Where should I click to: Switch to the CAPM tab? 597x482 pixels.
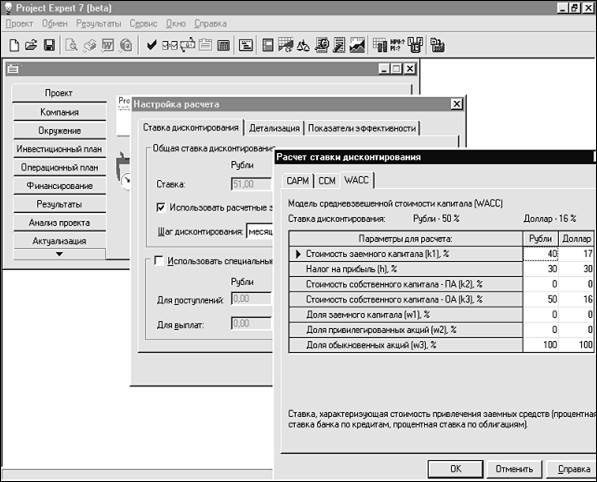[297, 180]
